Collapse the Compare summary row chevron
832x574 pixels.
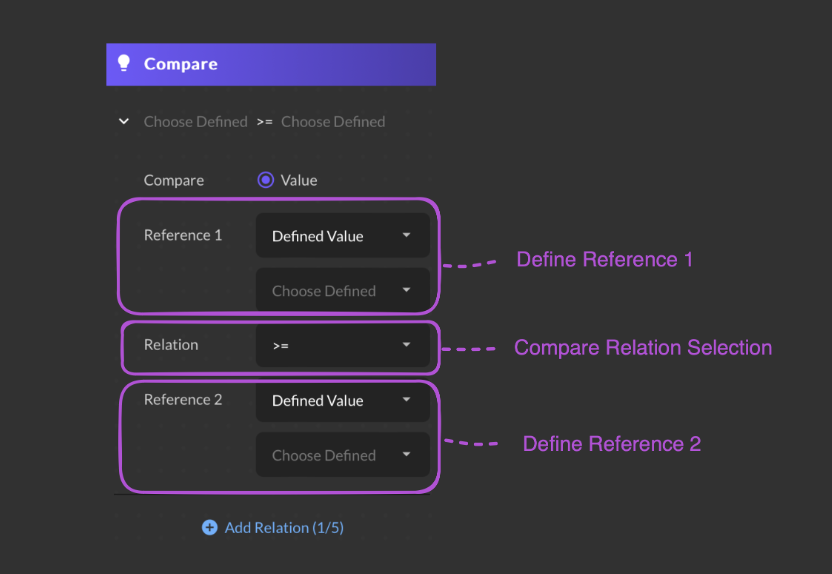(124, 121)
